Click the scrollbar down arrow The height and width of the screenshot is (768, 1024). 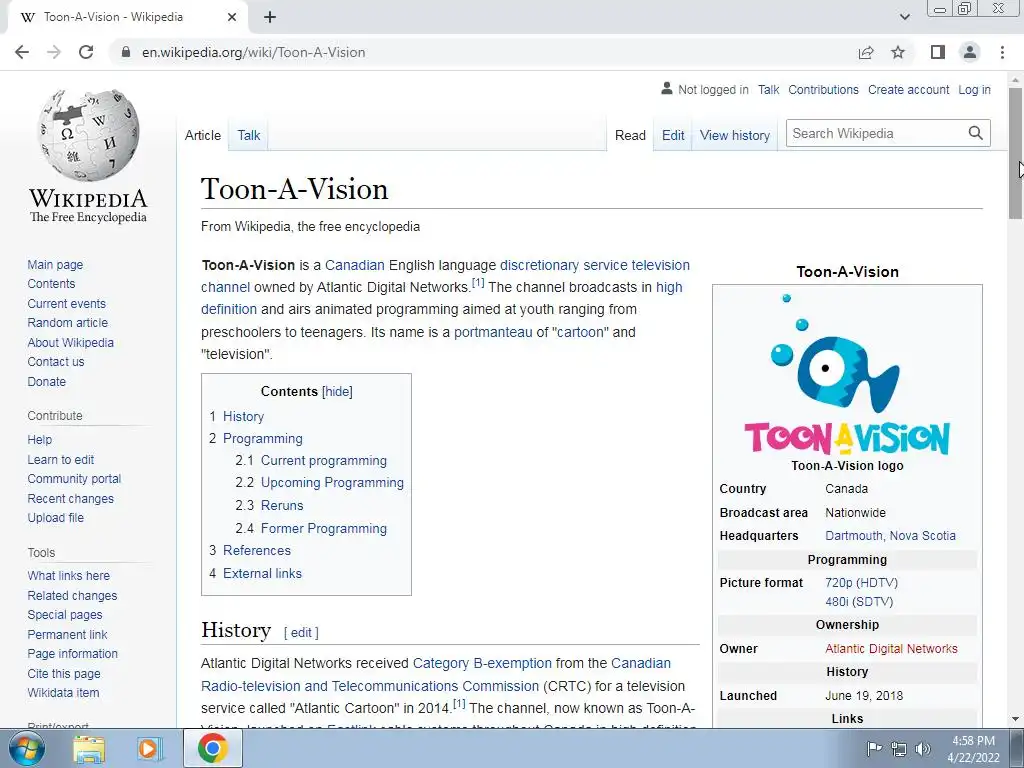click(1015, 720)
